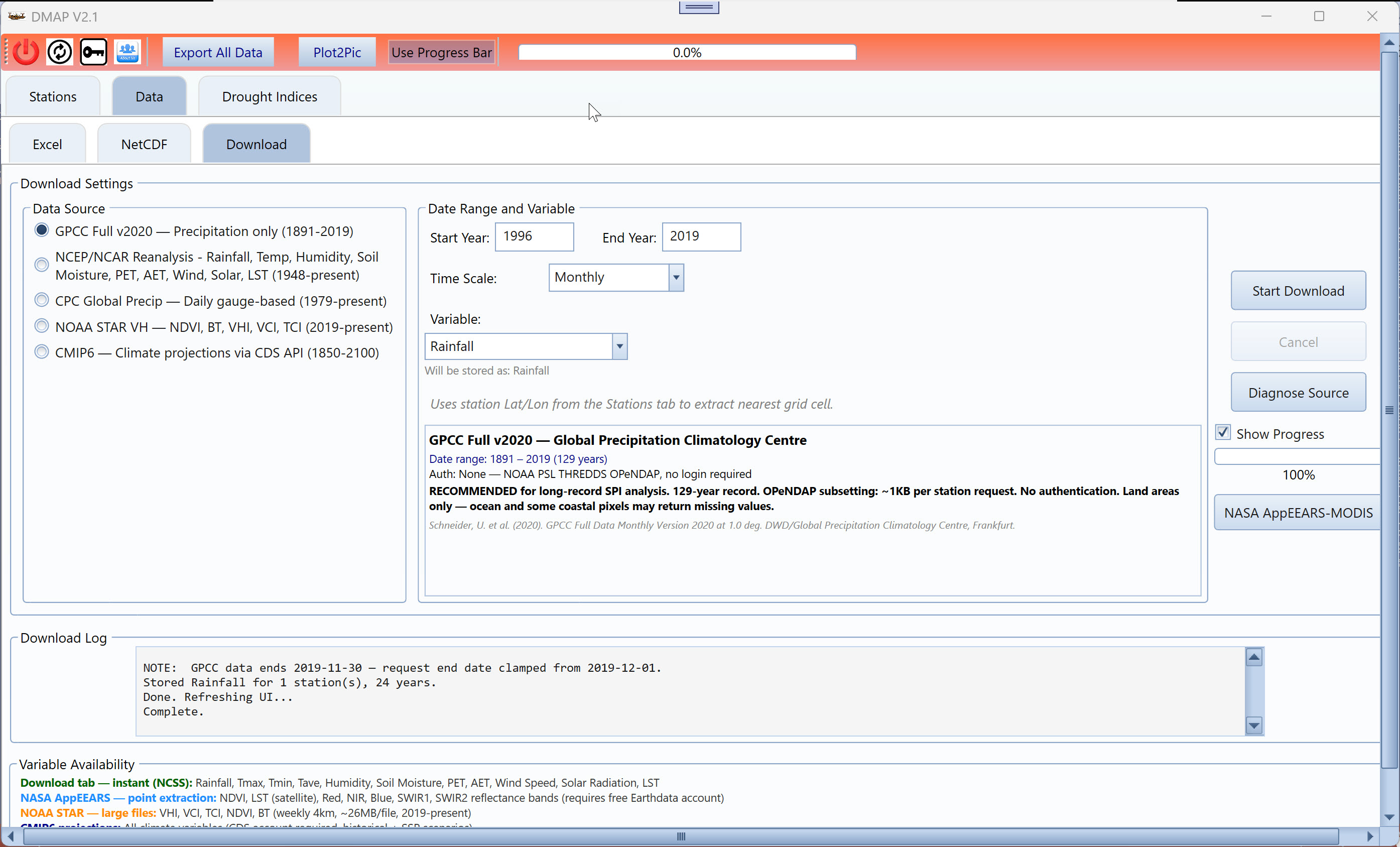The image size is (1400, 847).
Task: Toggle the Use Progress Bar button
Action: pyautogui.click(x=441, y=52)
